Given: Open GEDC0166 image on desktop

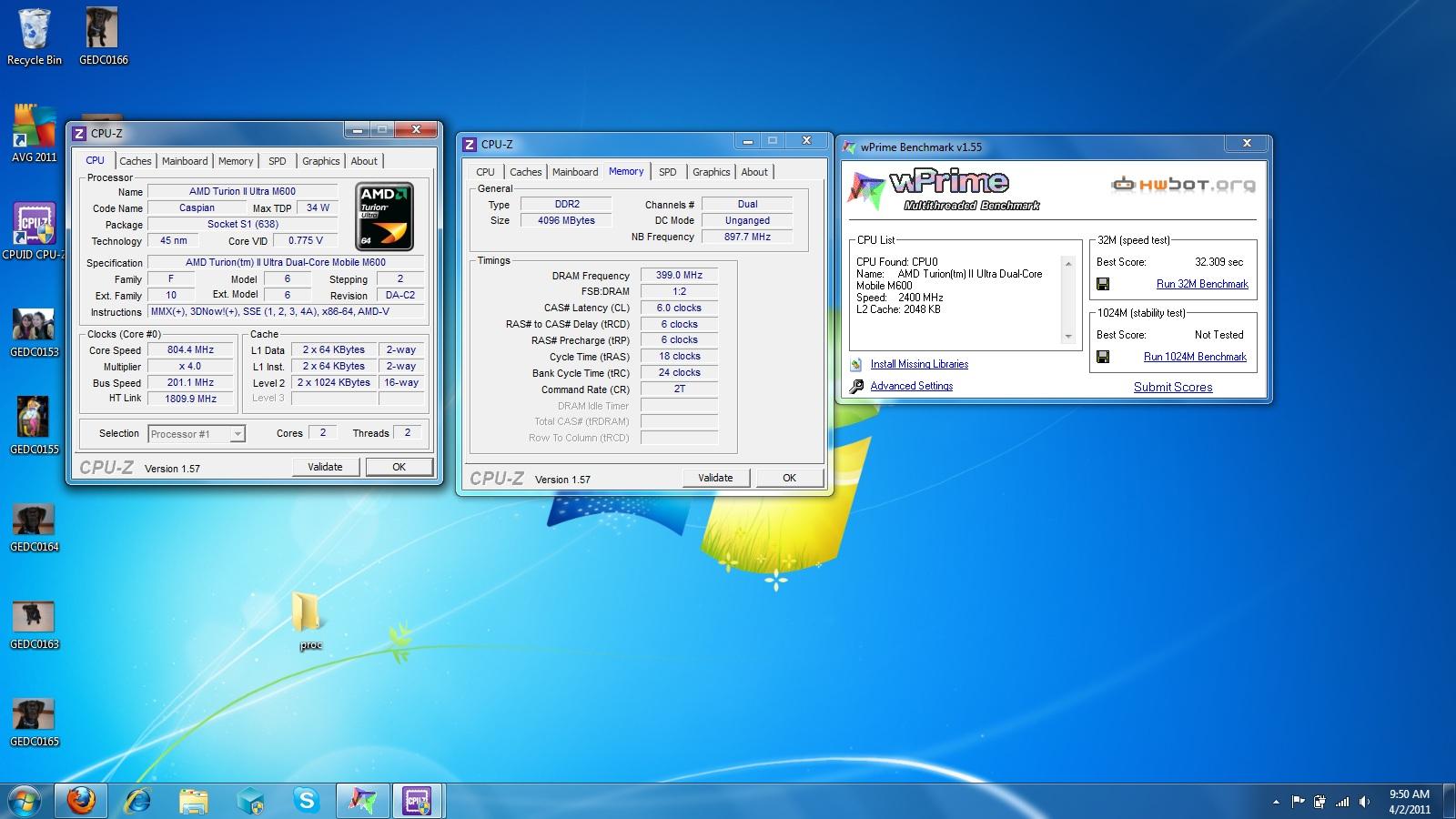Looking at the screenshot, I should [x=103, y=36].
